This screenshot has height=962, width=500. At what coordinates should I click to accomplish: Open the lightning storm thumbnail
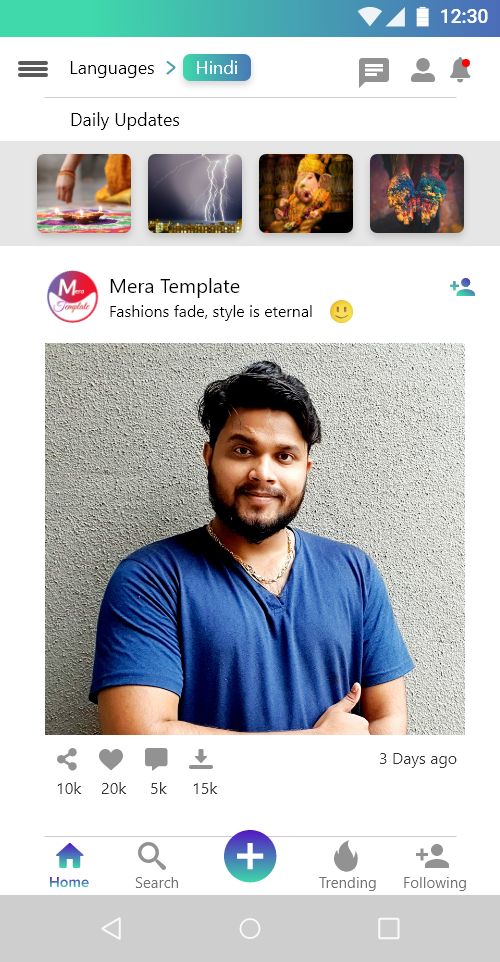(x=195, y=193)
